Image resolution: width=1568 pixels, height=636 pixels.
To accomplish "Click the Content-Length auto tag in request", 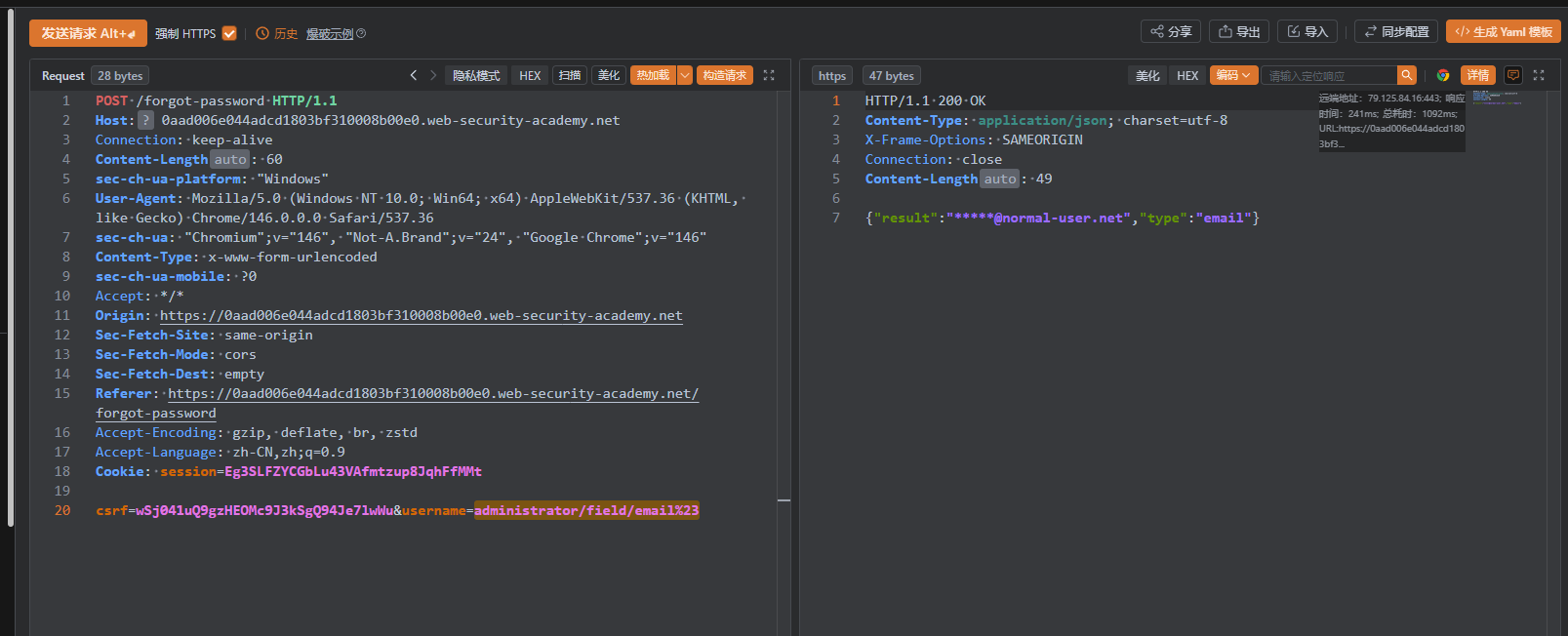I will pos(230,159).
